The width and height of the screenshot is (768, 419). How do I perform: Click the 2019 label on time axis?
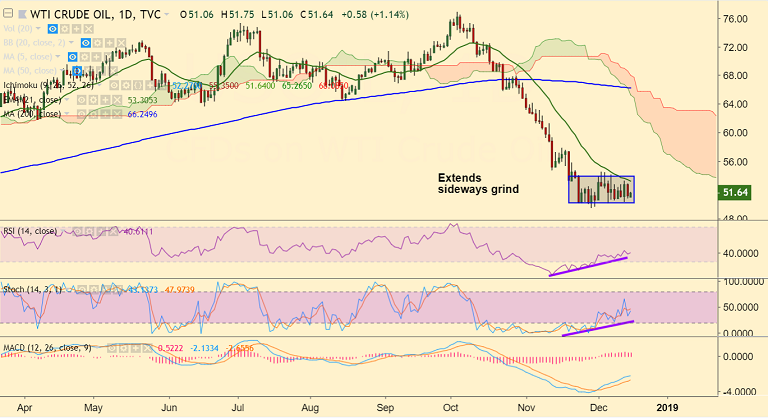(x=667, y=408)
